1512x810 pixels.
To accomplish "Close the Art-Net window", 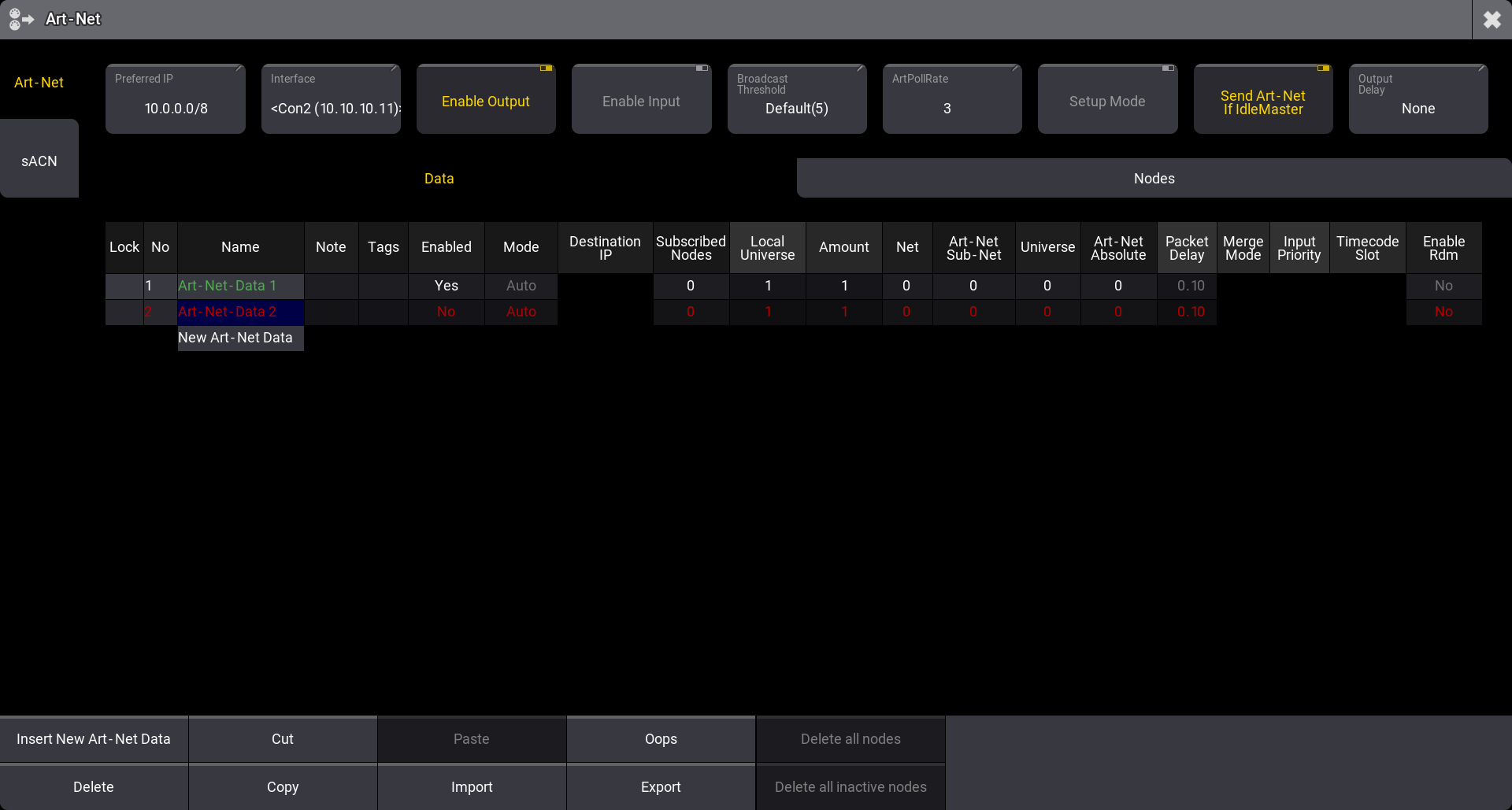I will pos(1492,20).
